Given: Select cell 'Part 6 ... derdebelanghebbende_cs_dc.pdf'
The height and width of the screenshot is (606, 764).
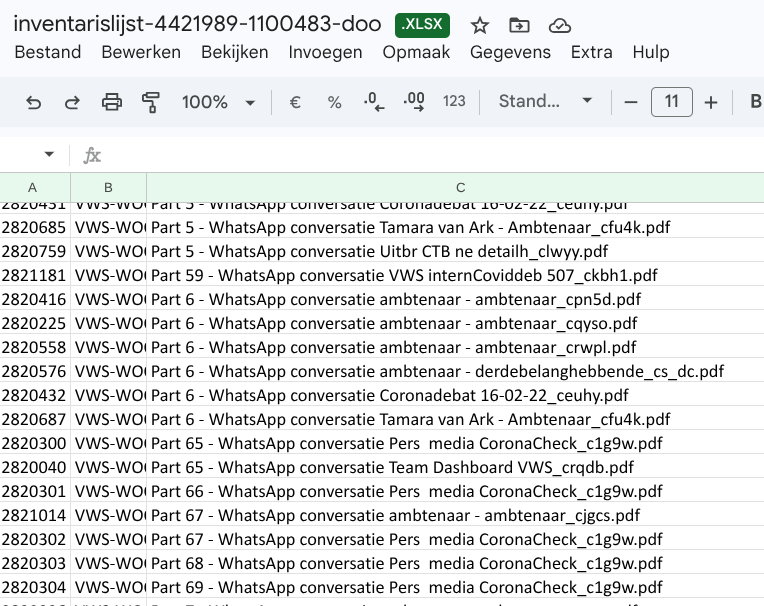Looking at the screenshot, I should pyautogui.click(x=455, y=371).
